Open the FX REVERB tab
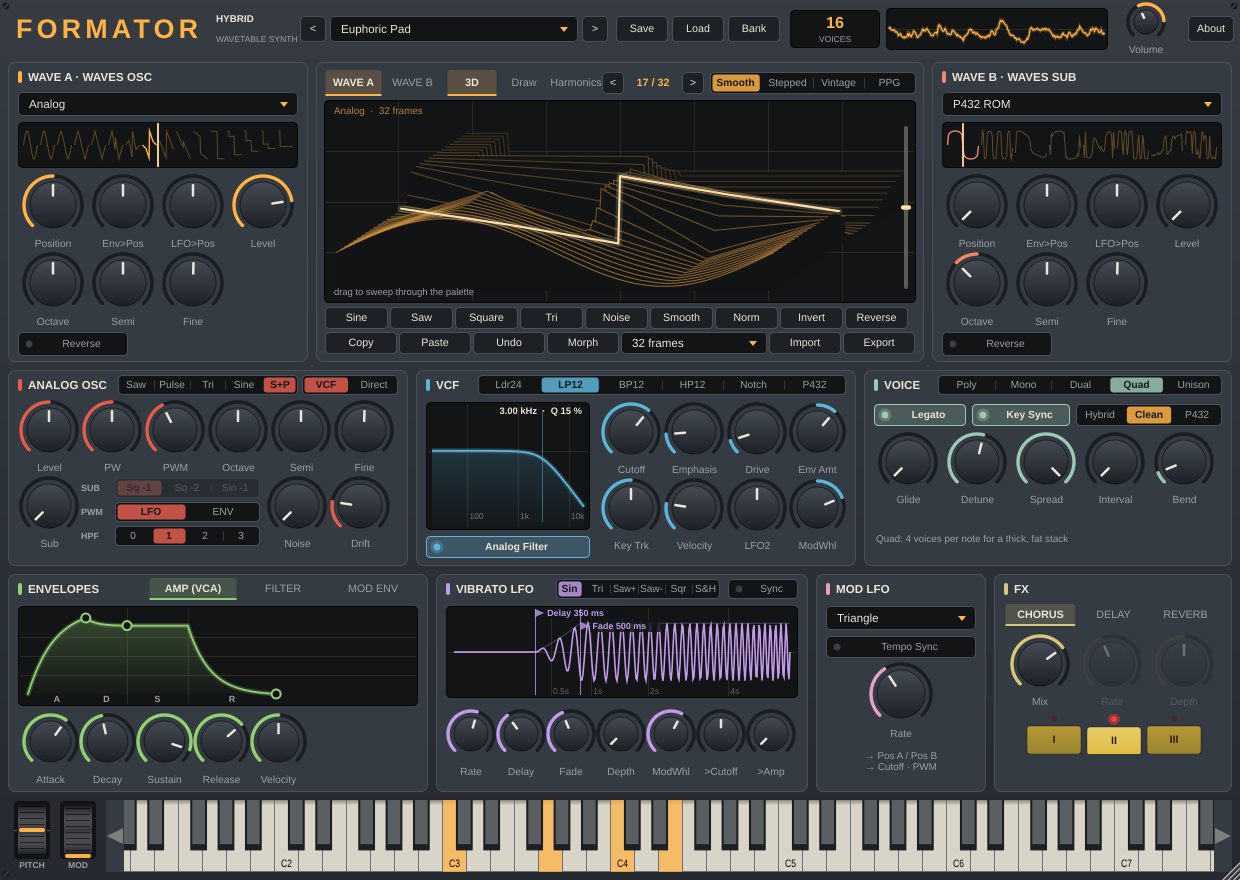The width and height of the screenshot is (1240, 880). click(x=1185, y=615)
